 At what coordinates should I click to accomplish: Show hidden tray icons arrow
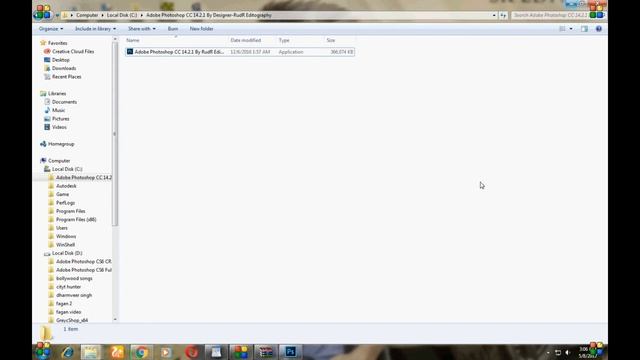point(548,352)
